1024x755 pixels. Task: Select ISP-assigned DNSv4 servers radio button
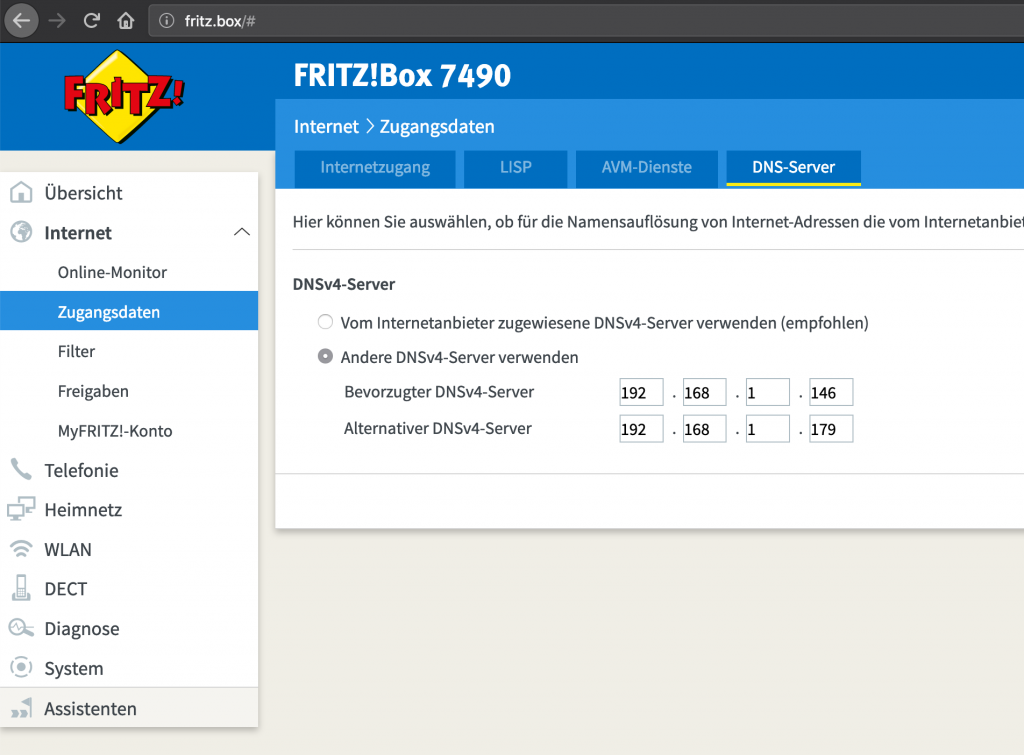pyautogui.click(x=325, y=322)
